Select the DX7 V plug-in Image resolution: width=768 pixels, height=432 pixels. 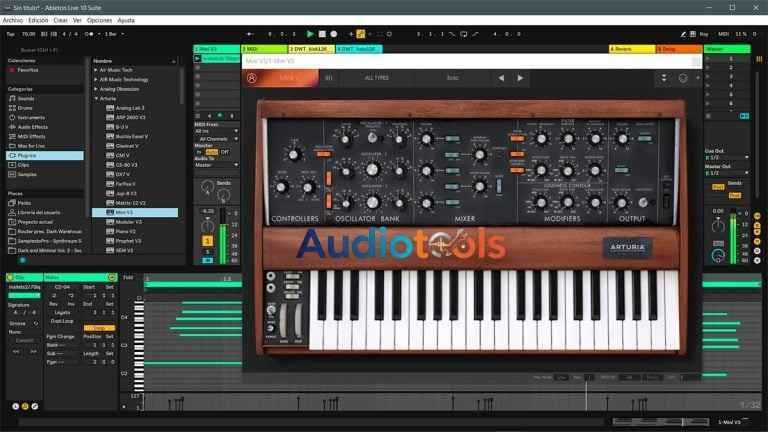pos(118,174)
